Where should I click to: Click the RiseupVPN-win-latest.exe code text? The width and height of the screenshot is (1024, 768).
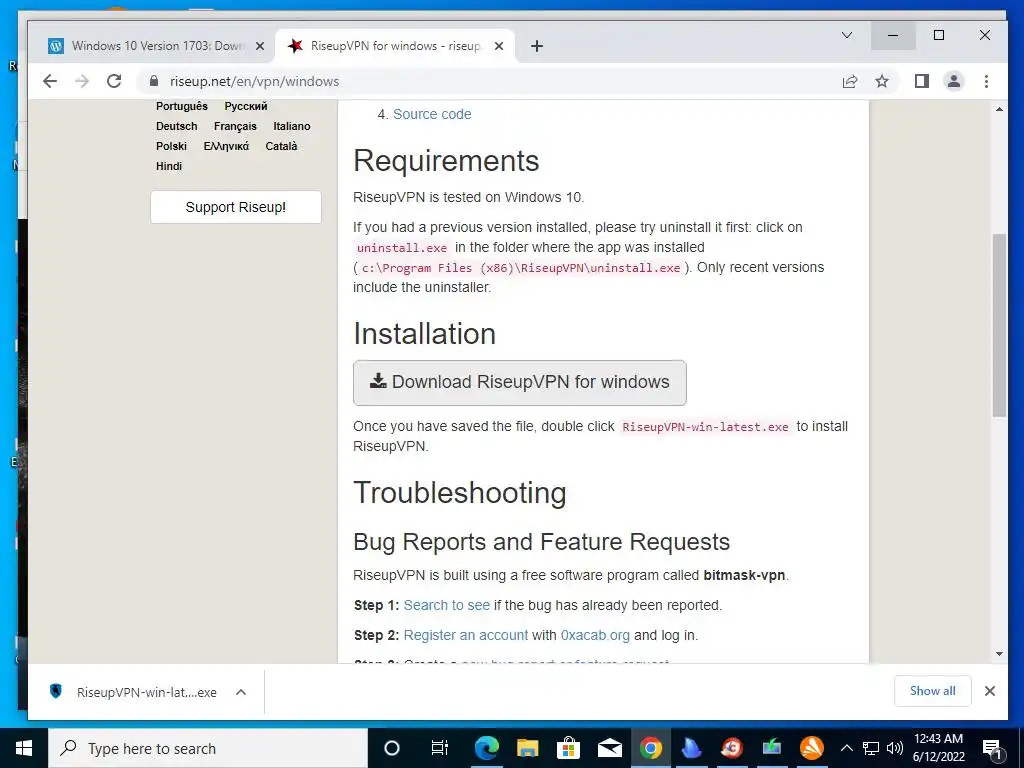705,427
